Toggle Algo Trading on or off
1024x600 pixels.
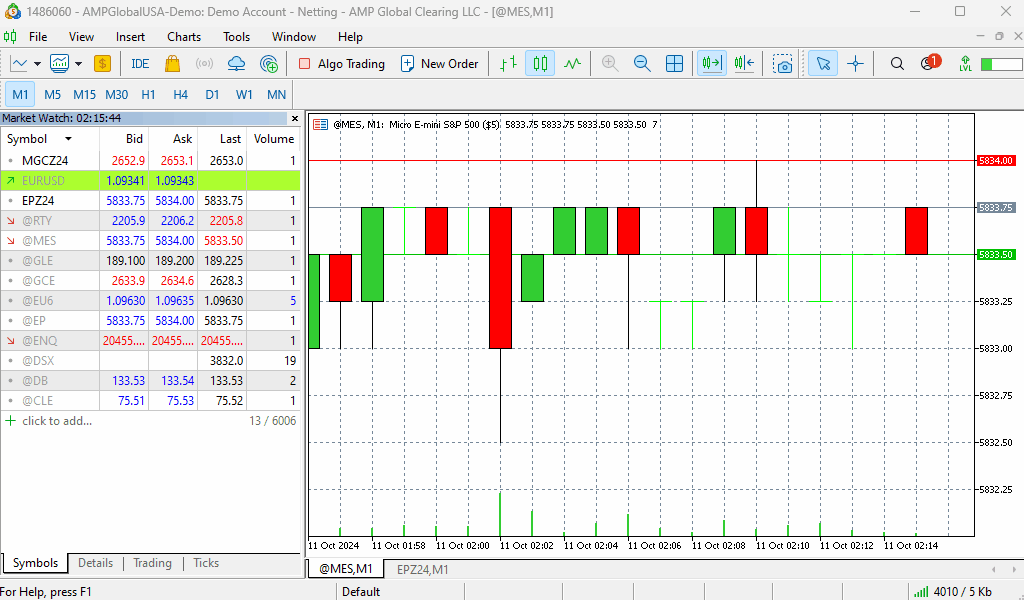click(x=342, y=63)
